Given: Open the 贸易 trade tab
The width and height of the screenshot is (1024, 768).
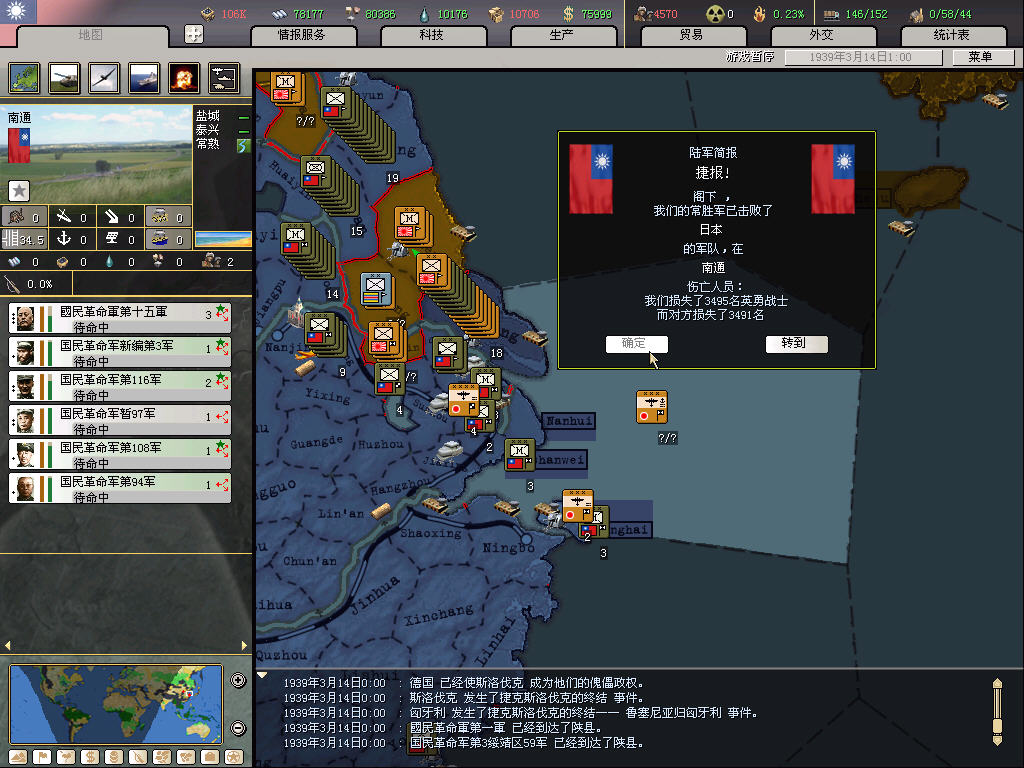Looking at the screenshot, I should click(692, 35).
